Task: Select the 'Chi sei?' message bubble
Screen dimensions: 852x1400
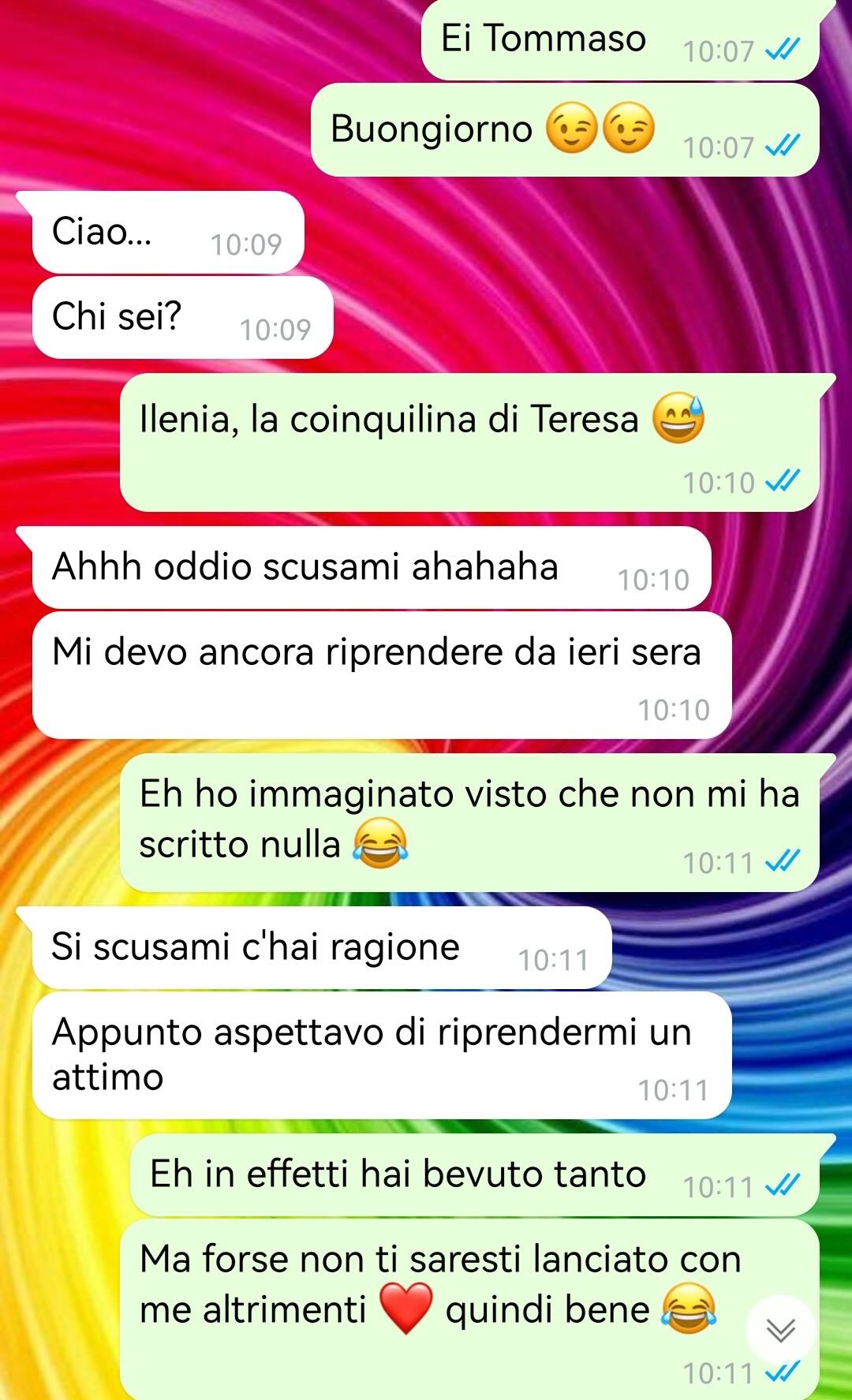Action: point(182,317)
